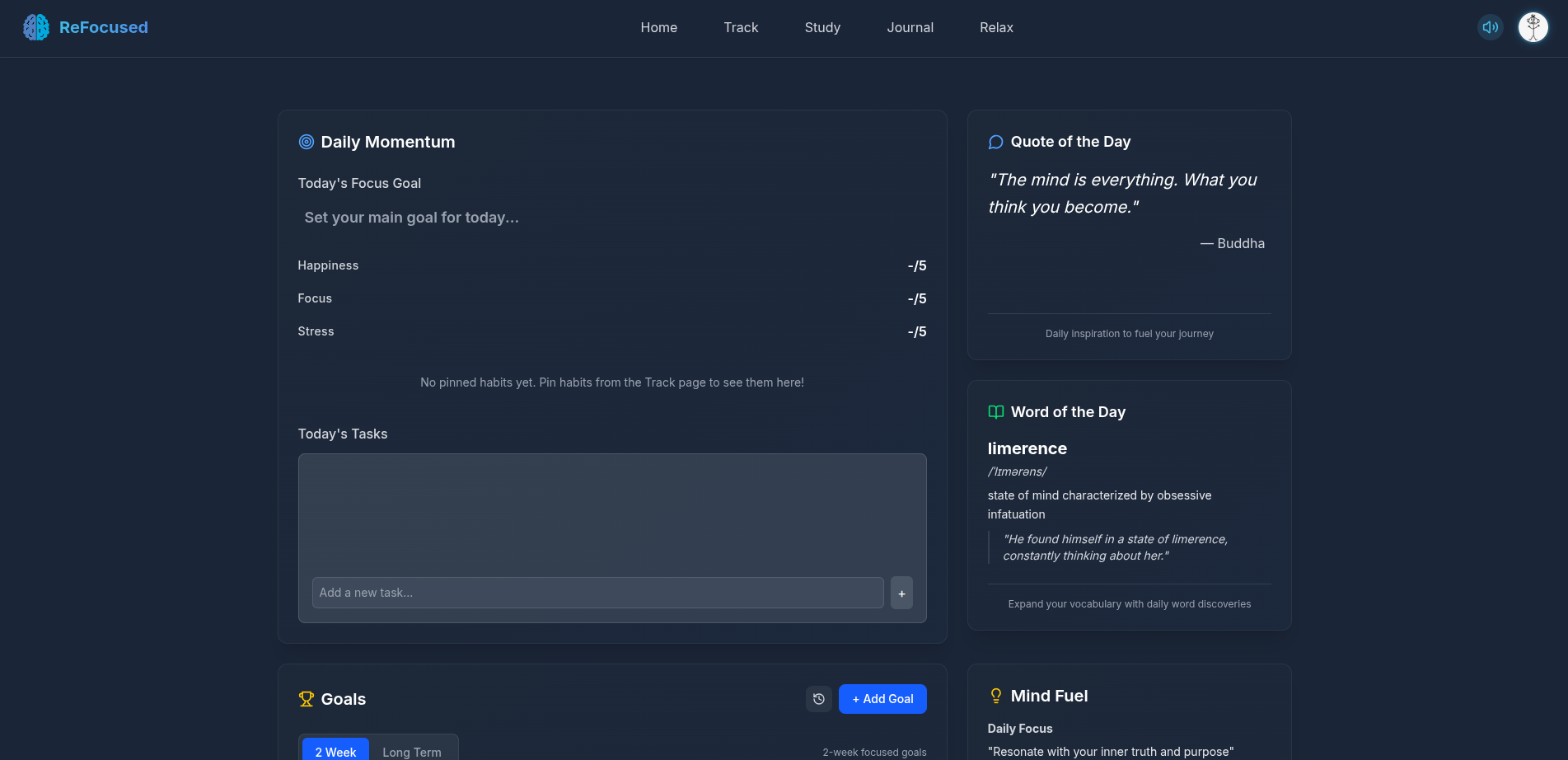Click the Add a new task field
Screen dimensions: 1568x760
(597, 593)
